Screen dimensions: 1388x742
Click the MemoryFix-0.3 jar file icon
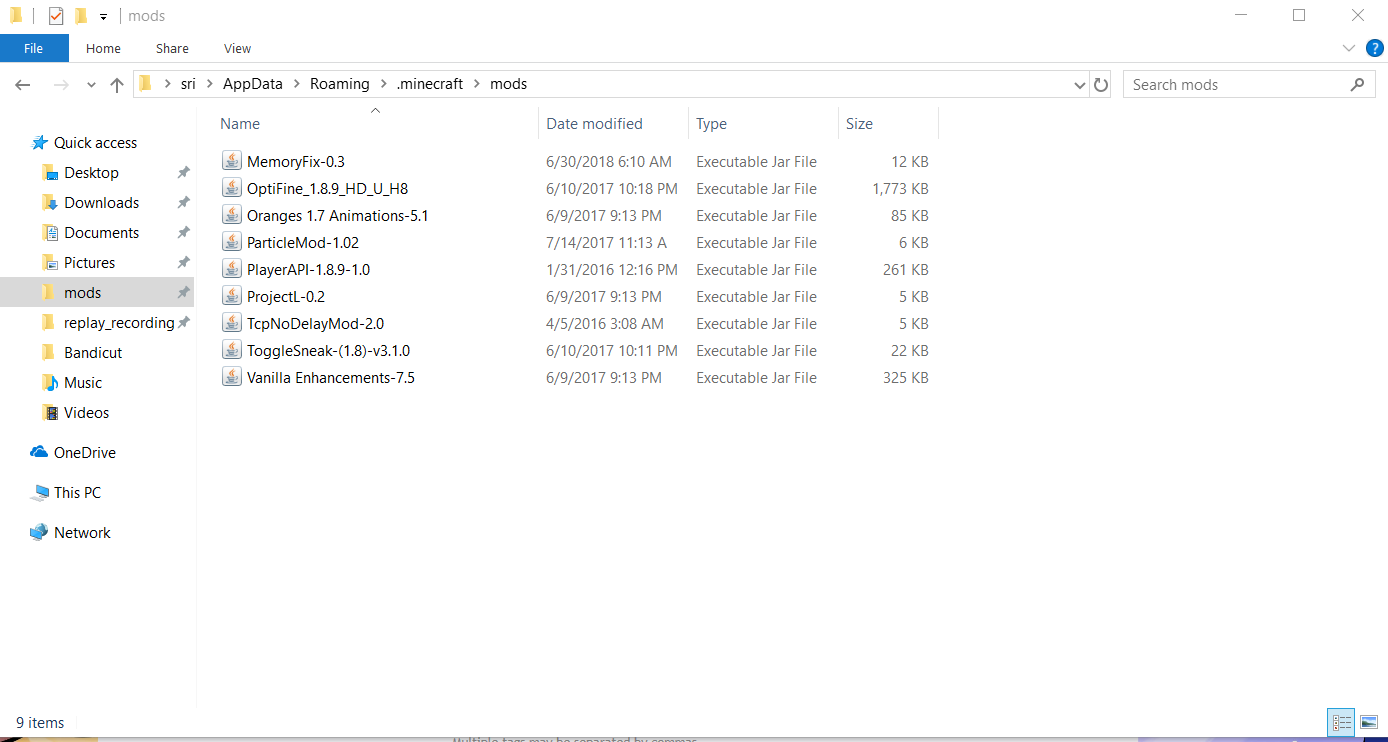232,161
